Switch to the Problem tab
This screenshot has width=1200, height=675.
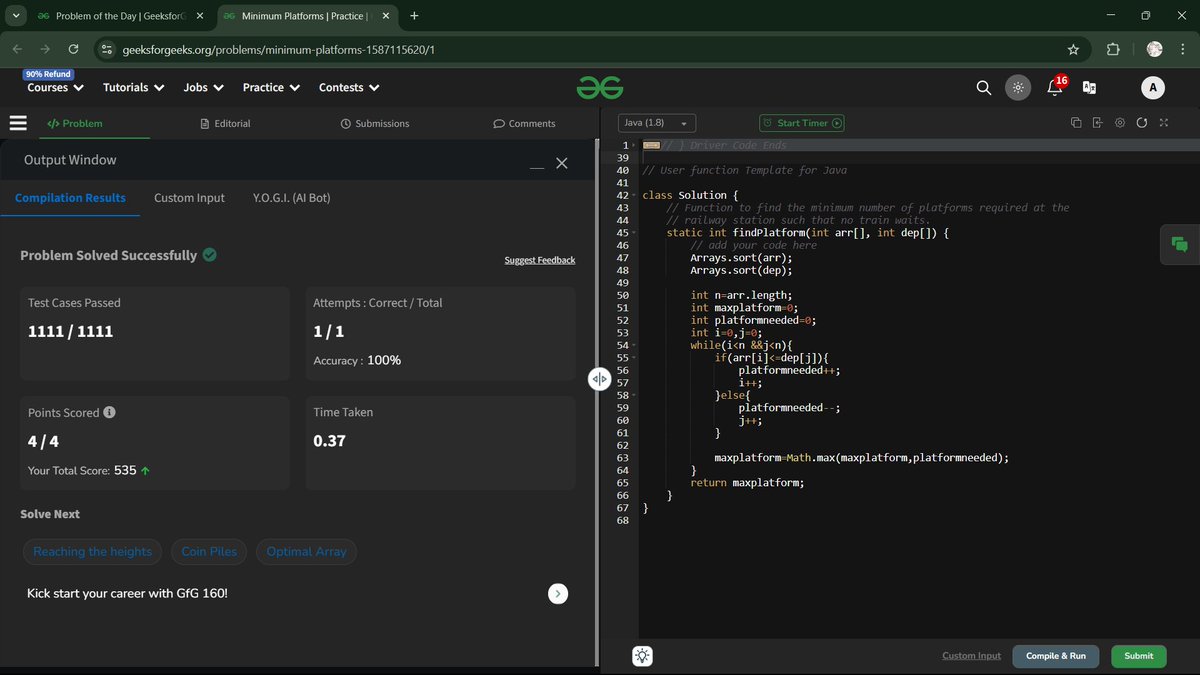click(75, 123)
